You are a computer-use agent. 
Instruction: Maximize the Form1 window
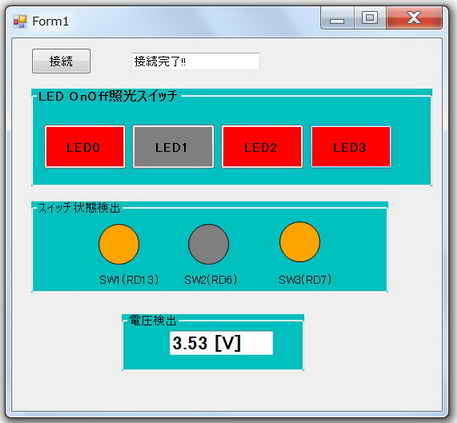pyautogui.click(x=370, y=18)
